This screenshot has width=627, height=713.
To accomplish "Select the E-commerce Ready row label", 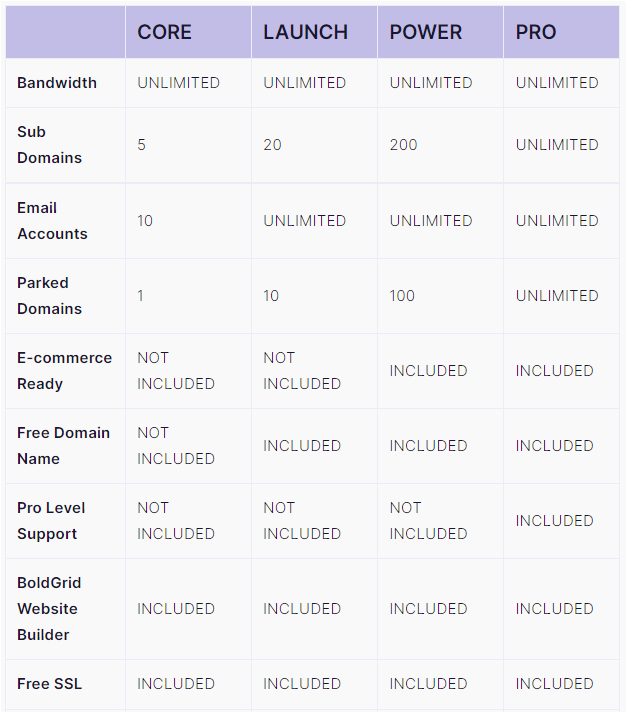I will coord(65,371).
